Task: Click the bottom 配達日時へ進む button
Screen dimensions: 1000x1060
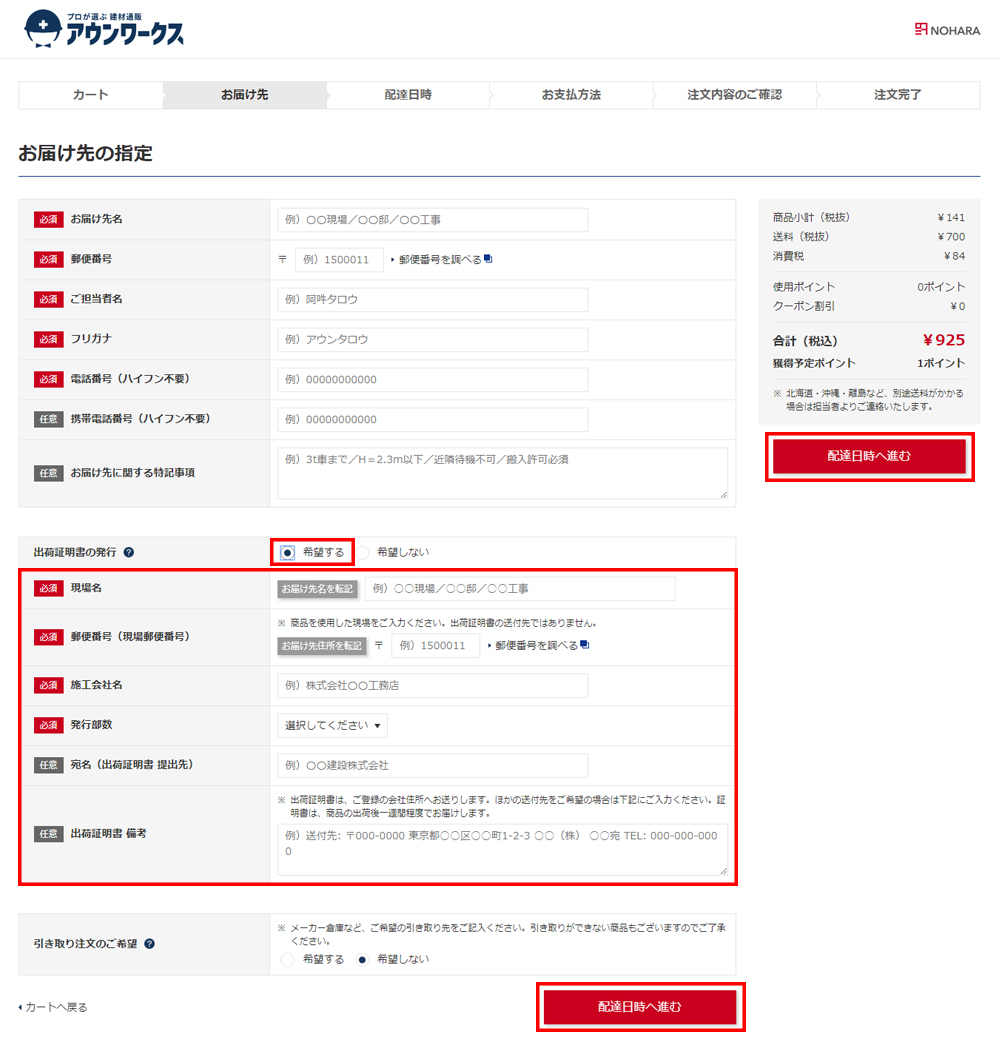Action: (640, 1007)
